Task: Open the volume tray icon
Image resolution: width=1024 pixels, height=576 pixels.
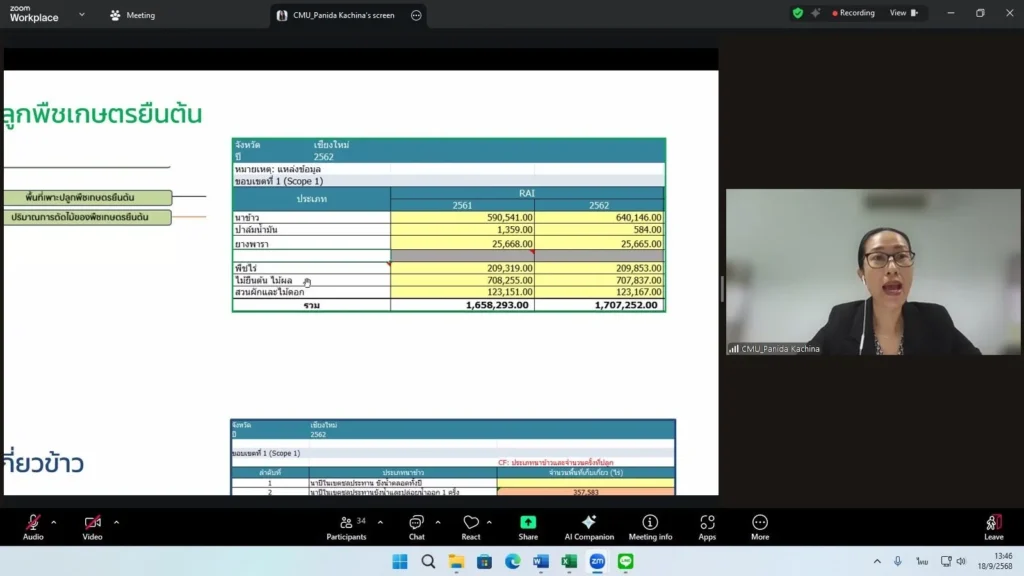Action: [x=961, y=561]
